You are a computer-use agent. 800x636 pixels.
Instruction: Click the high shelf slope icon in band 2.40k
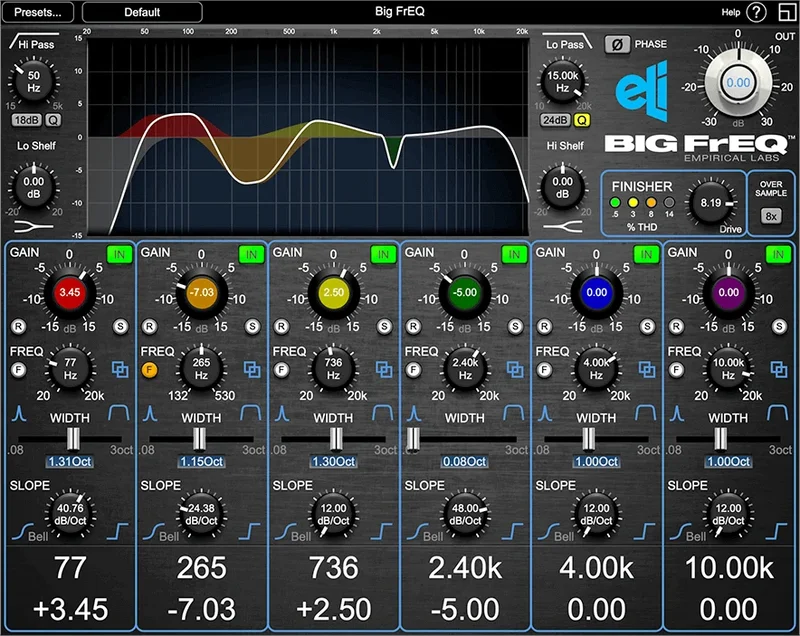click(513, 531)
